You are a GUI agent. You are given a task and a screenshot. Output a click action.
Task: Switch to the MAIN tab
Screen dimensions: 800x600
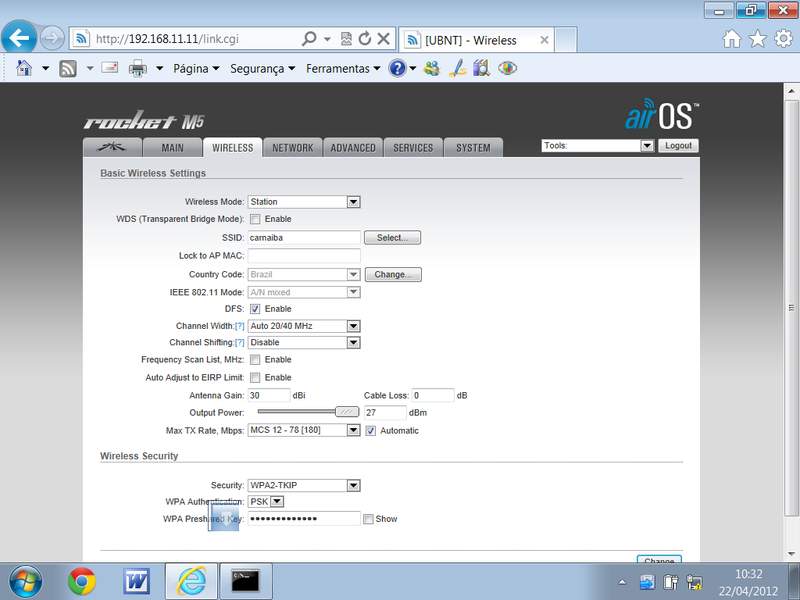172,148
